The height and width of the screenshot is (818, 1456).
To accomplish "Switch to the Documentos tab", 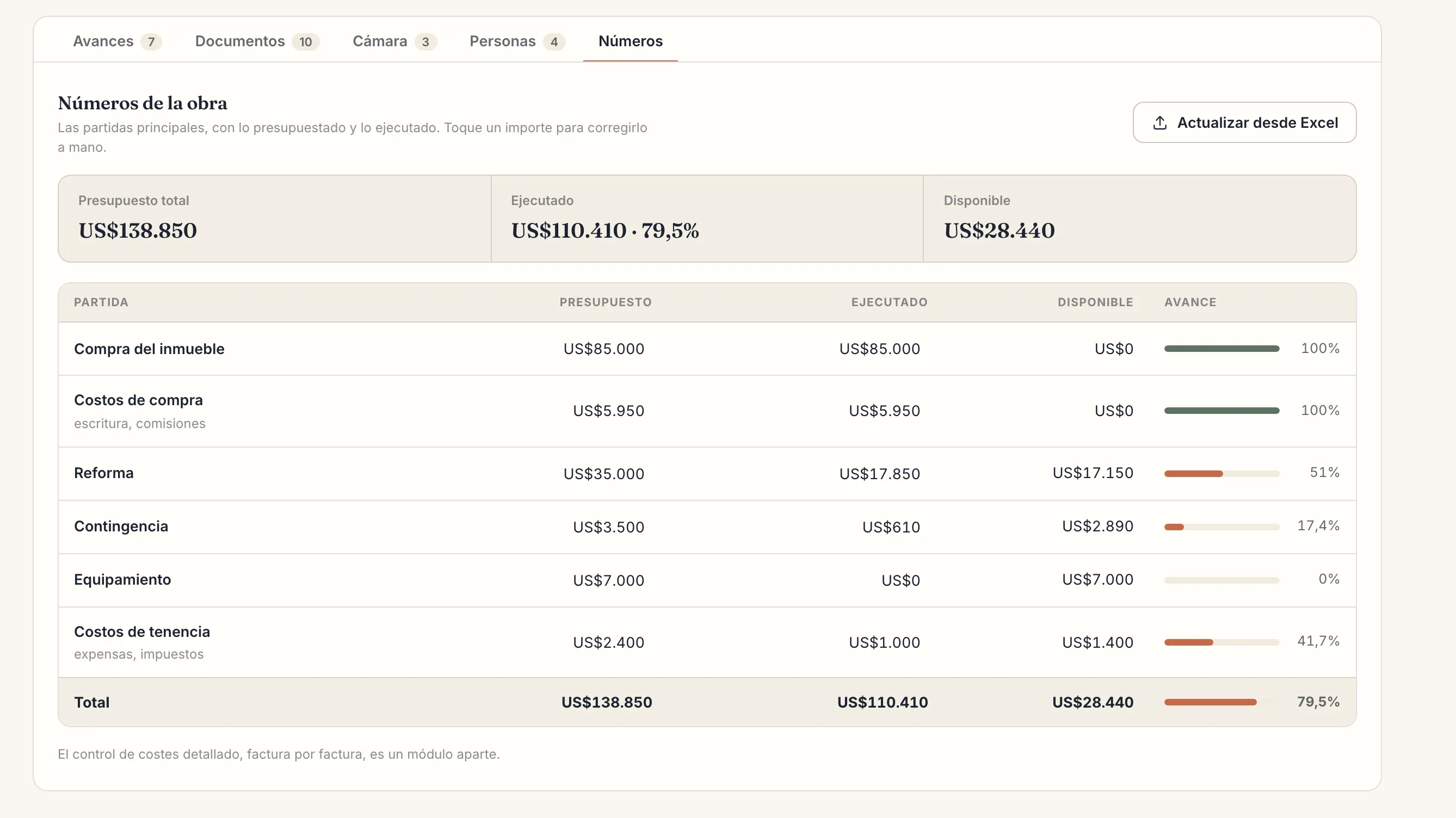I will [257, 41].
